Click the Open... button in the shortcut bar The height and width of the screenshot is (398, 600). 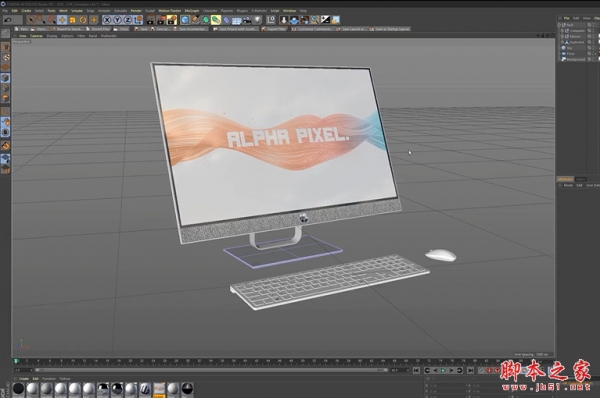pyautogui.click(x=40, y=29)
